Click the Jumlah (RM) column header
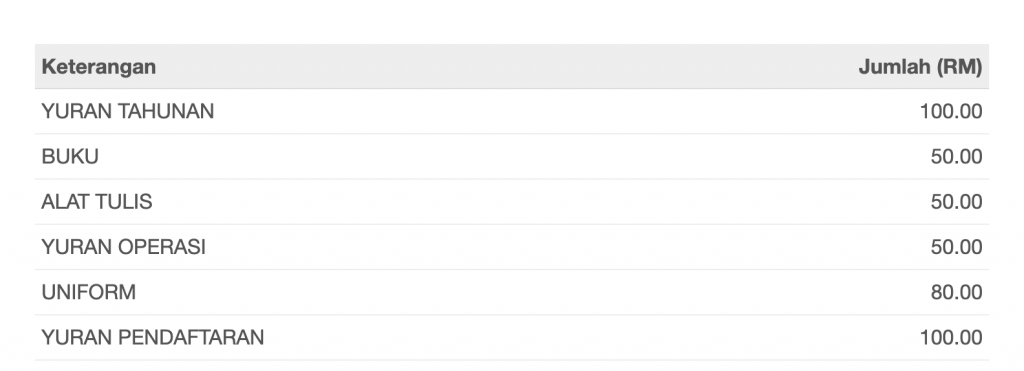The height and width of the screenshot is (371, 1024). pos(920,67)
